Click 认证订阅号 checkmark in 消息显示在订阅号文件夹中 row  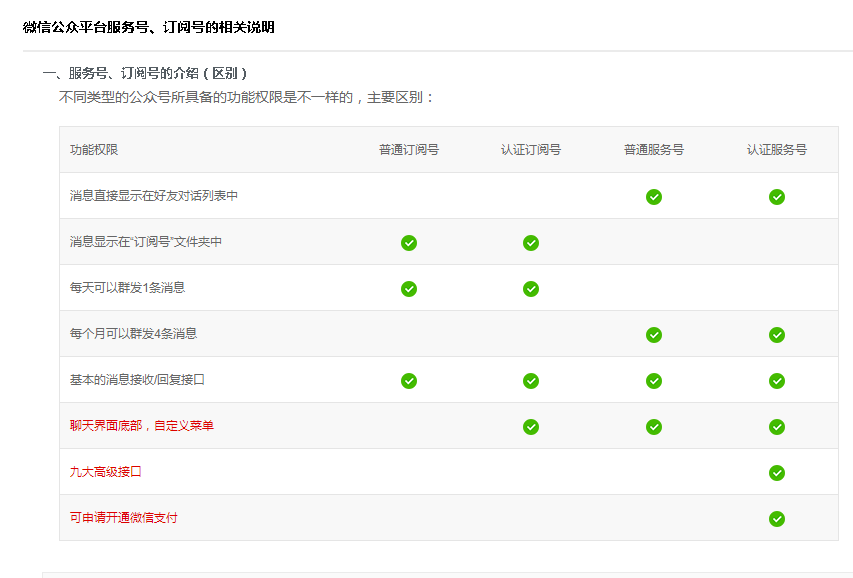[x=531, y=243]
